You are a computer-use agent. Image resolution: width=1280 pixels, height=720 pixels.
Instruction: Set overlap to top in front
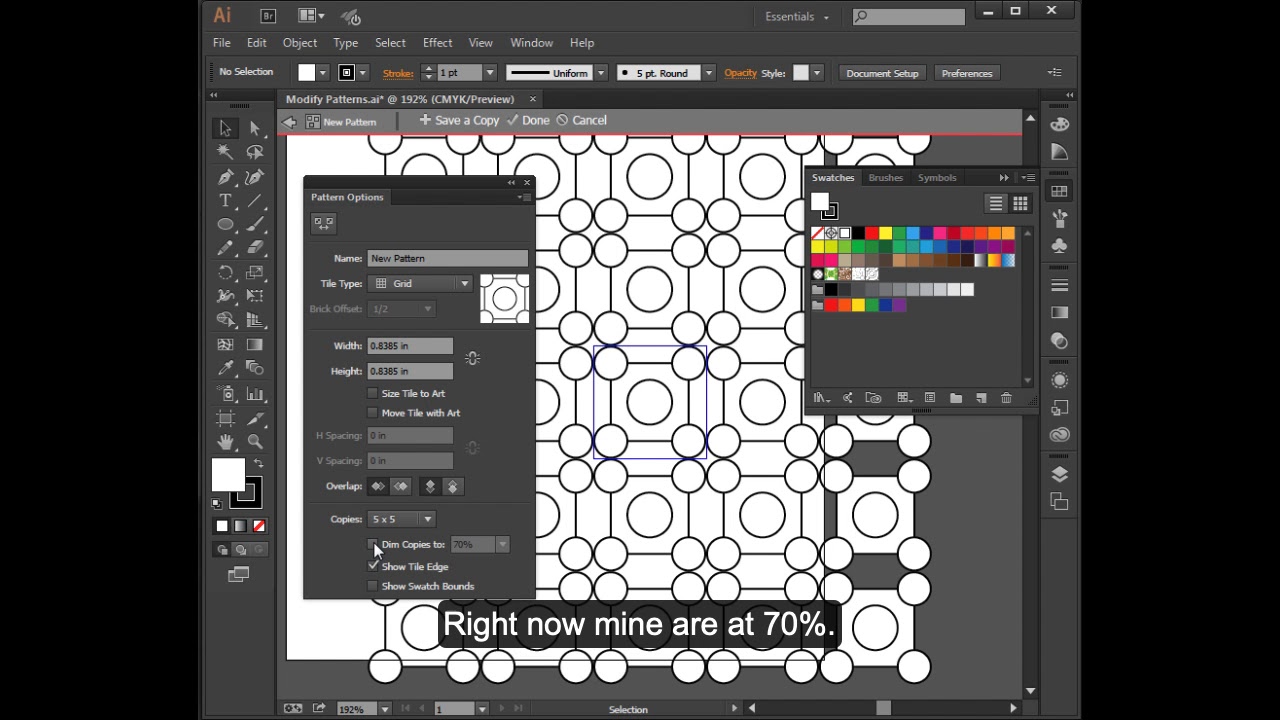point(430,486)
